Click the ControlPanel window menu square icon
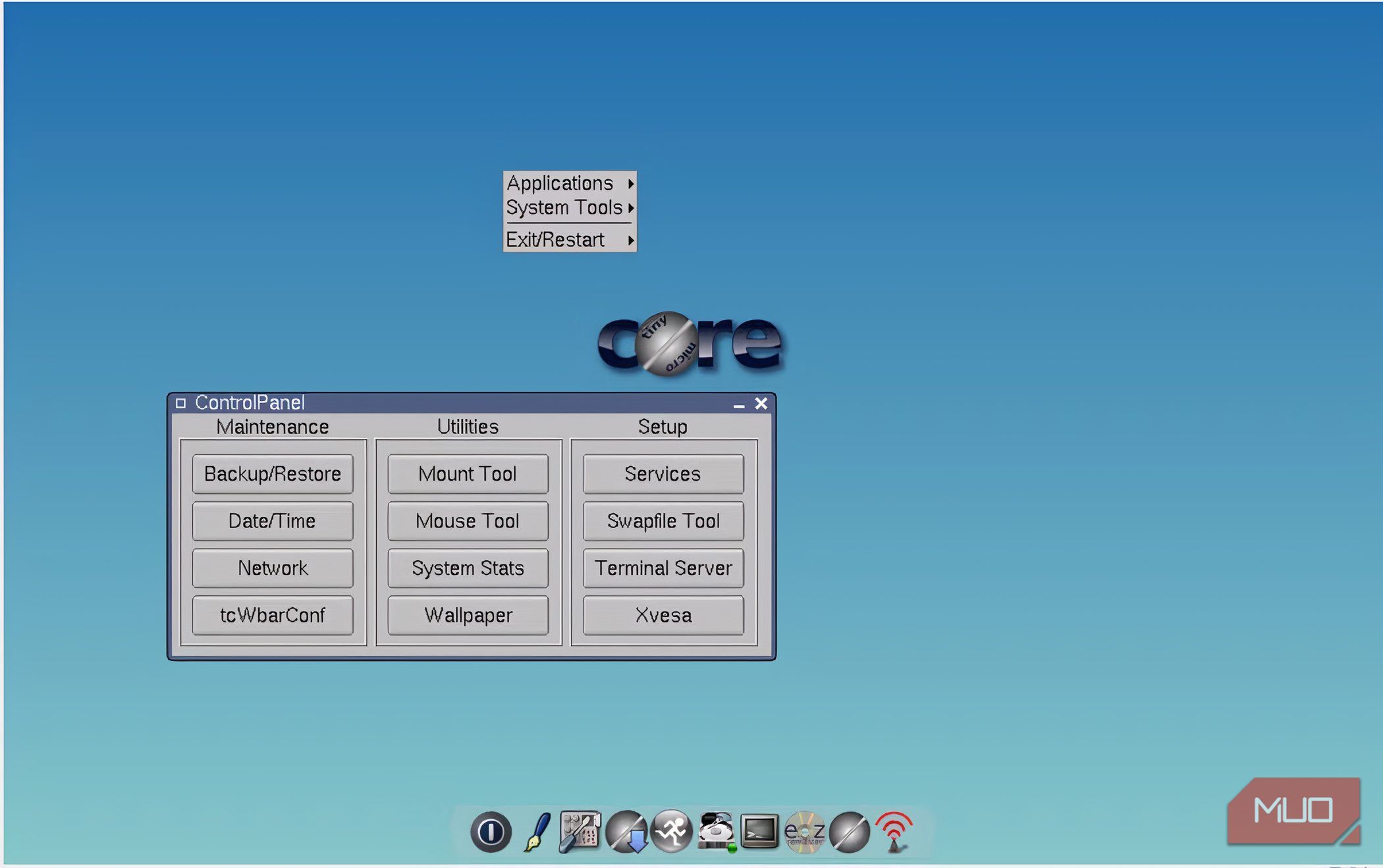The width and height of the screenshot is (1383, 868). pos(180,403)
